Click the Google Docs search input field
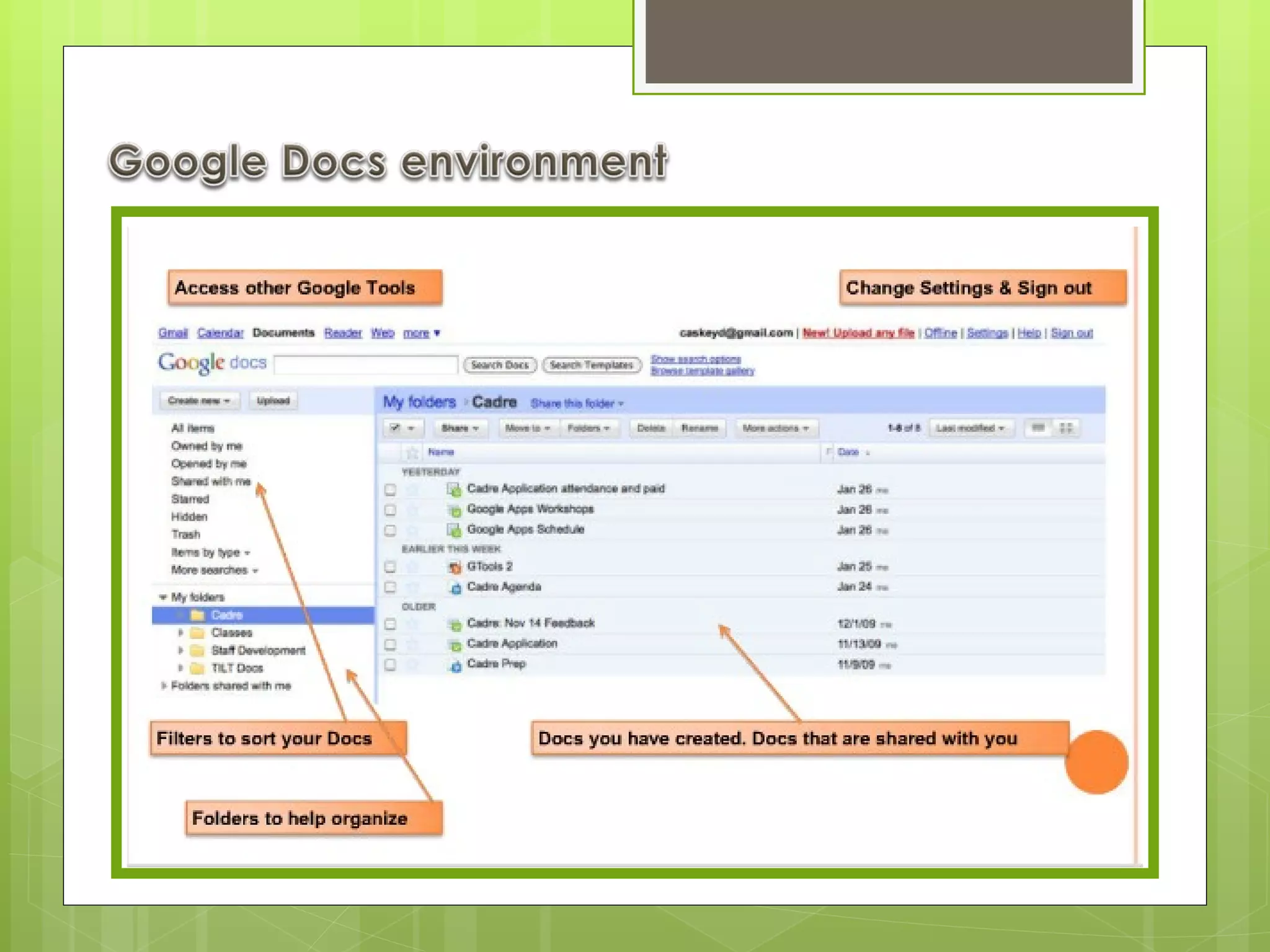The height and width of the screenshot is (952, 1270). tap(366, 365)
